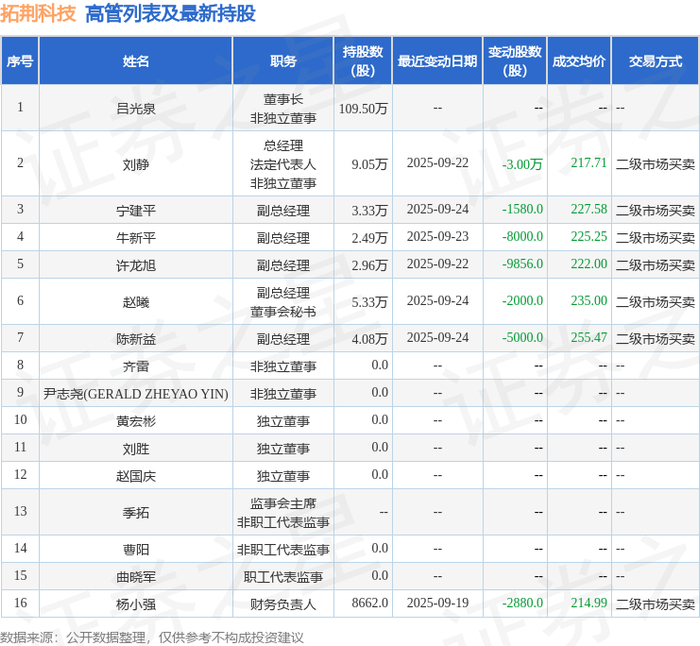
Task: Select the 交易方式 column header
Action: 655,61
